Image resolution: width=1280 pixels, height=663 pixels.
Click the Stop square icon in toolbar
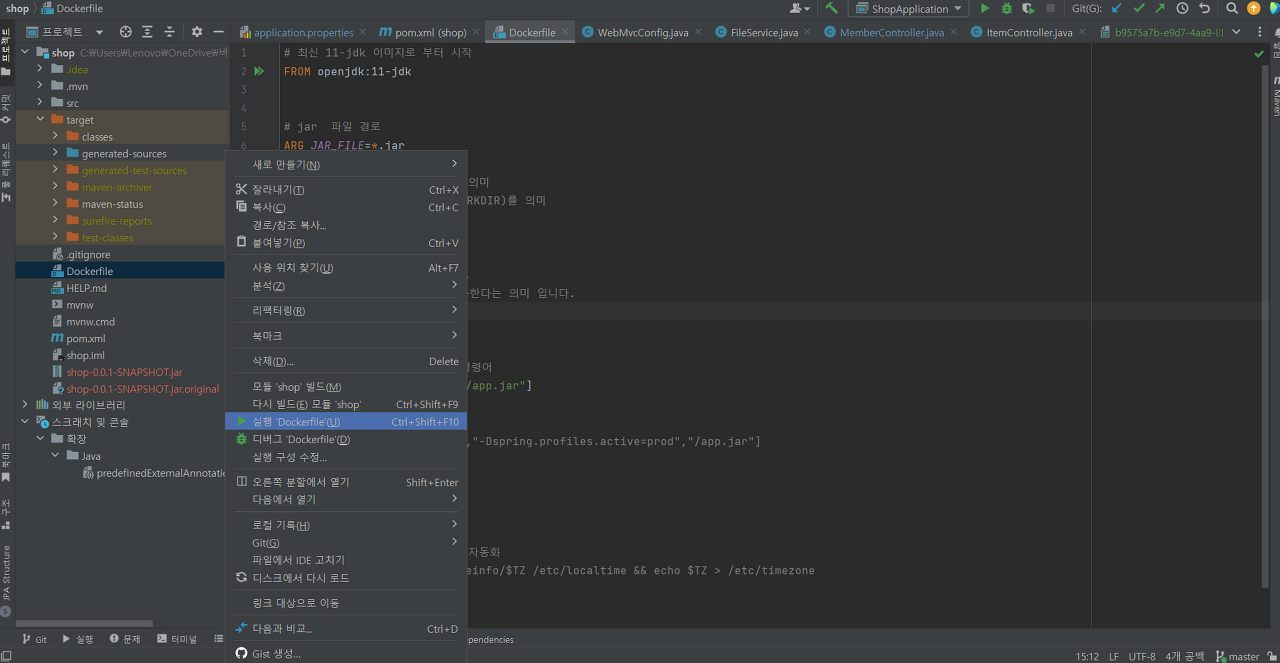tap(1050, 8)
